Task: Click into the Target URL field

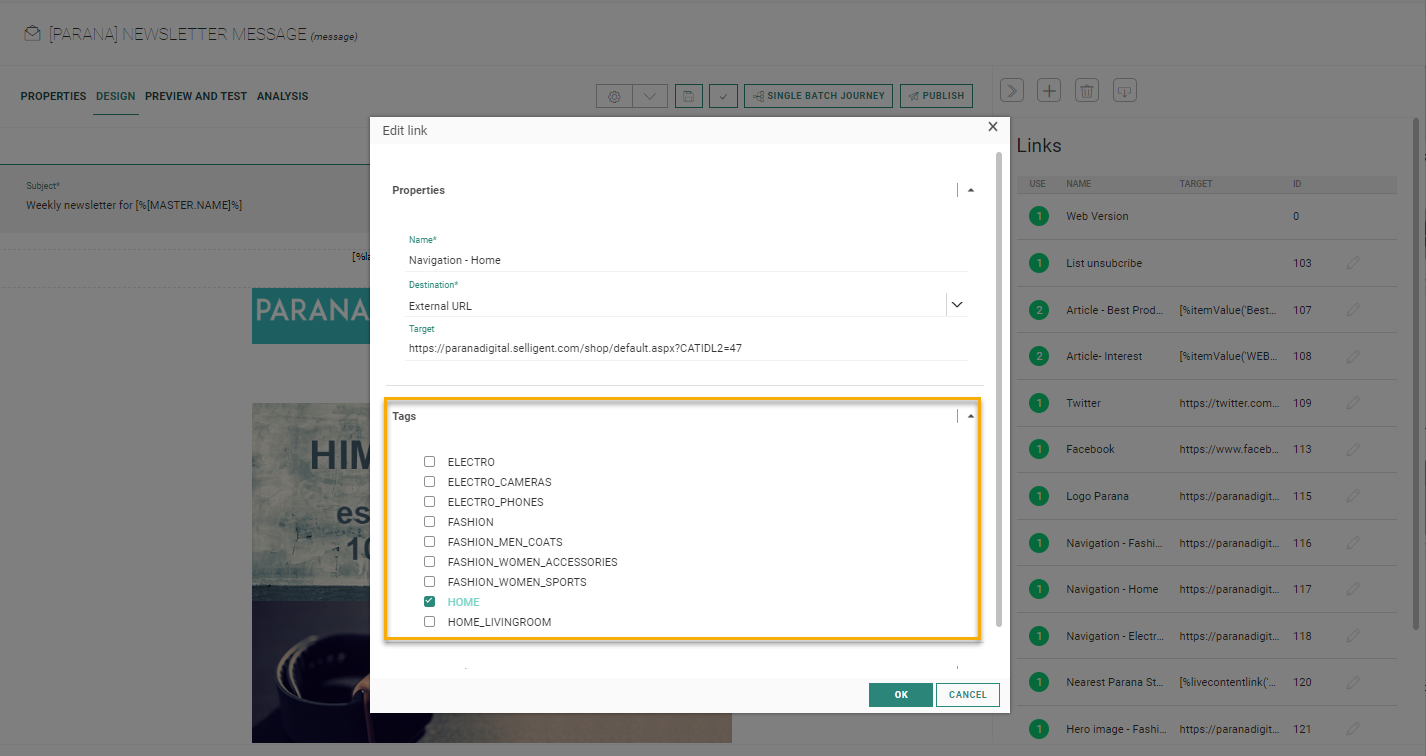Action: click(686, 349)
